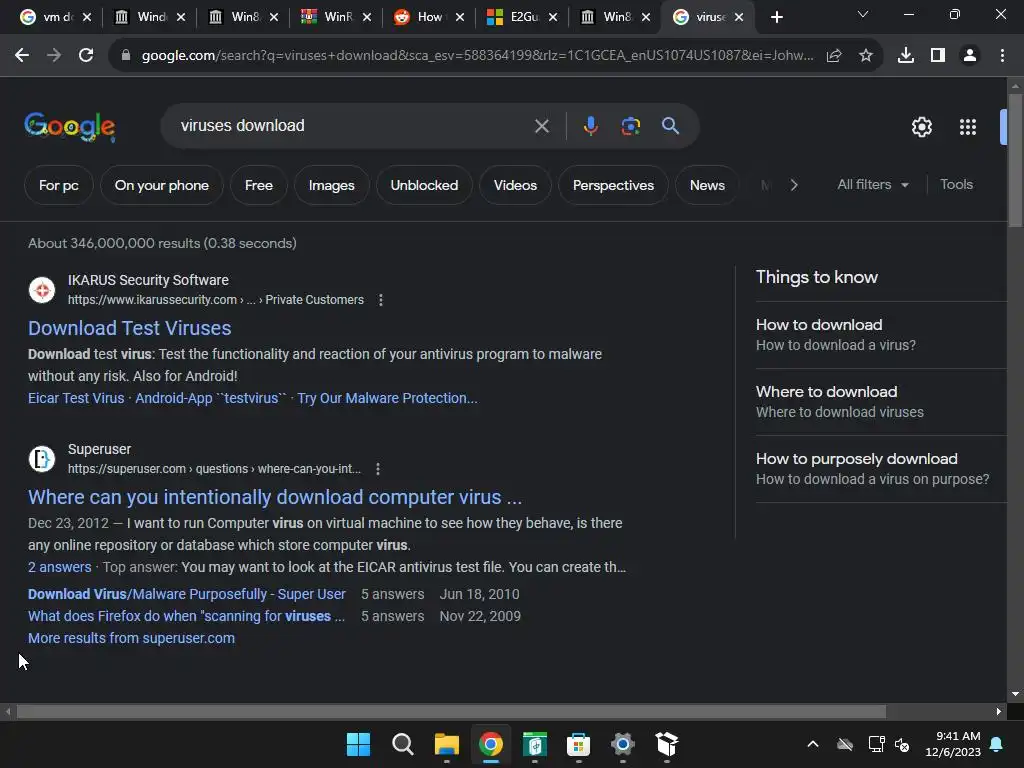Expand the All filters dropdown

[x=873, y=185]
